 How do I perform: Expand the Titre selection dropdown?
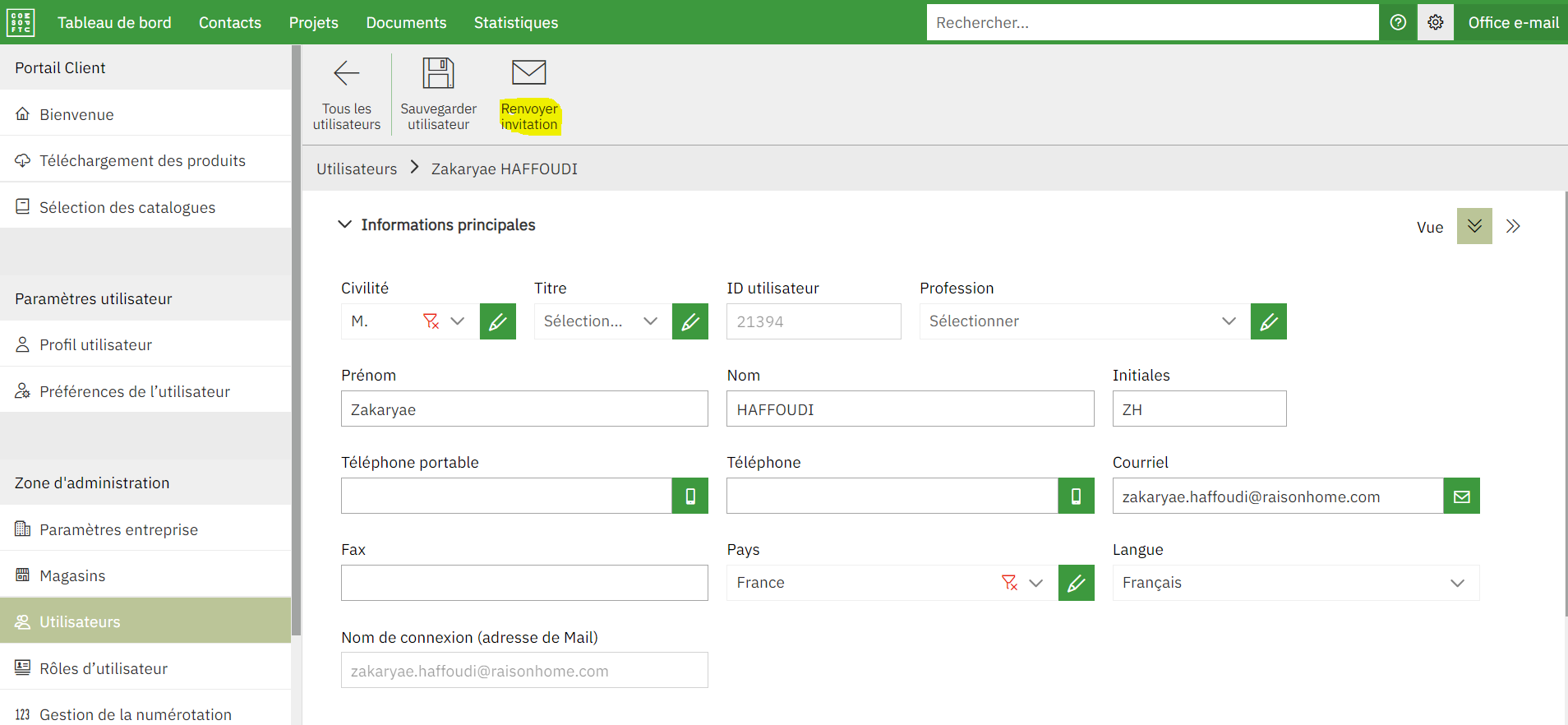(x=650, y=321)
